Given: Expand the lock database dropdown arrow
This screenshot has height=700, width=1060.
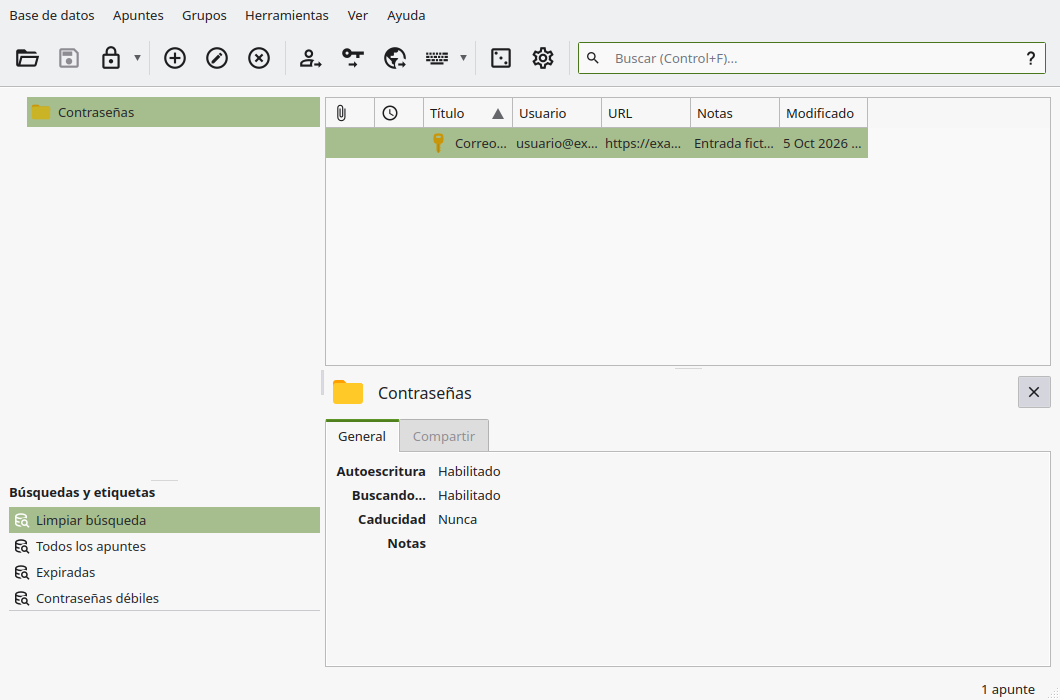Looking at the screenshot, I should click(x=137, y=58).
